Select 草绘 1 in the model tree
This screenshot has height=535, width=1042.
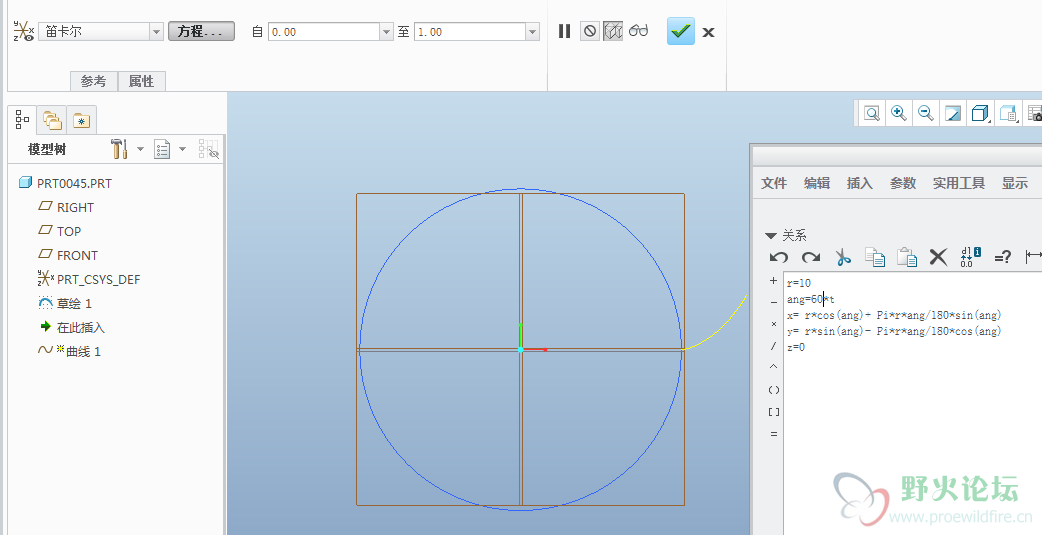coord(74,303)
